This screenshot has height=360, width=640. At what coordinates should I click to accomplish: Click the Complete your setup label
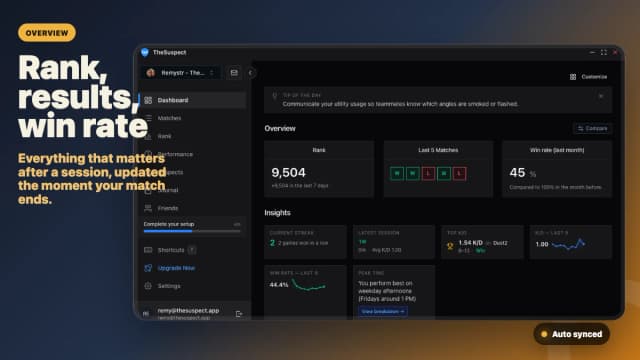click(169, 224)
